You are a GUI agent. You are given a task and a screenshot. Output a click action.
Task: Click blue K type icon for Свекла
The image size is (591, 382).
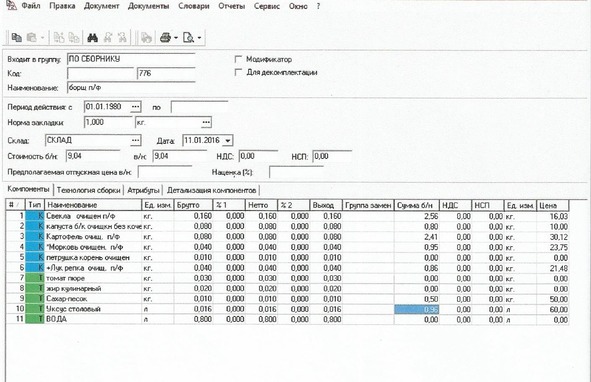(35, 216)
